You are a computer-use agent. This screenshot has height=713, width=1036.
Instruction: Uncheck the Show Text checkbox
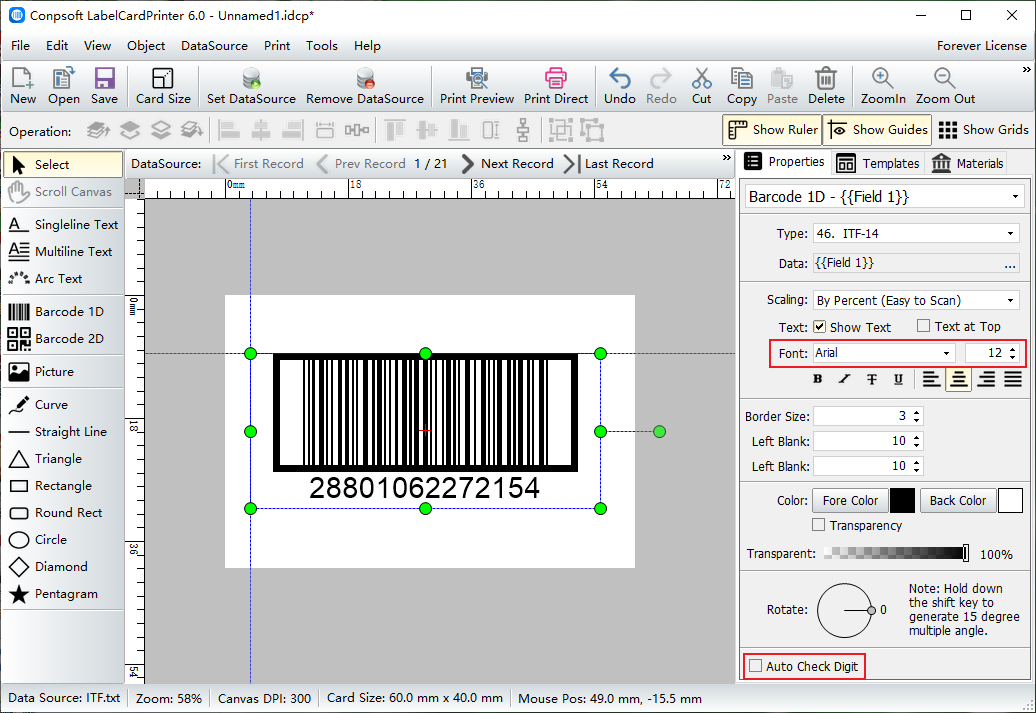[819, 326]
